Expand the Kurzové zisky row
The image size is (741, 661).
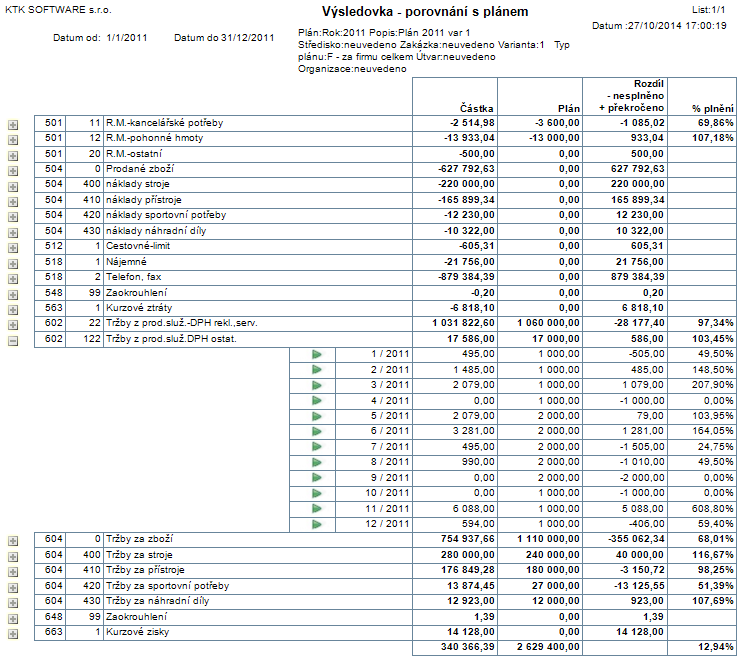click(x=13, y=634)
